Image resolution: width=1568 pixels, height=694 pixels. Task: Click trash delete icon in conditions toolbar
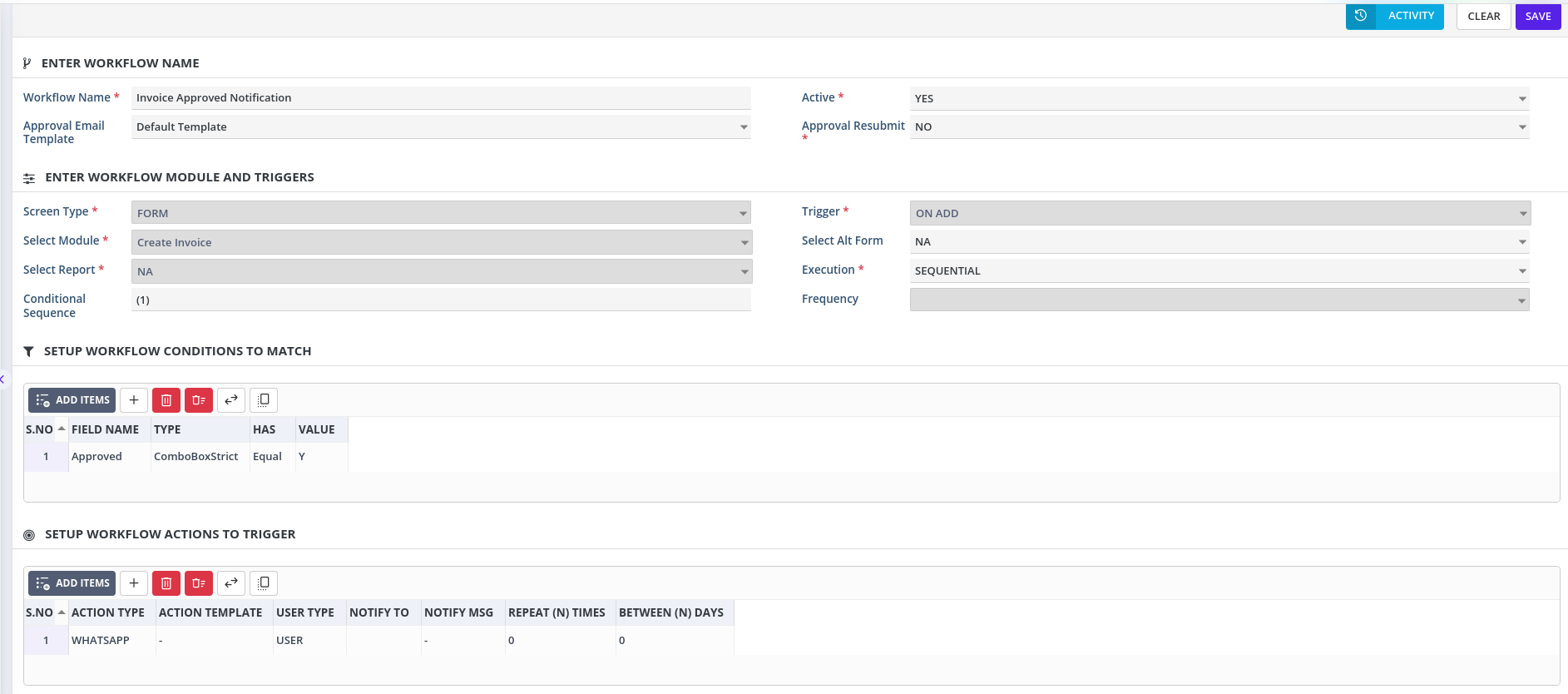point(166,400)
